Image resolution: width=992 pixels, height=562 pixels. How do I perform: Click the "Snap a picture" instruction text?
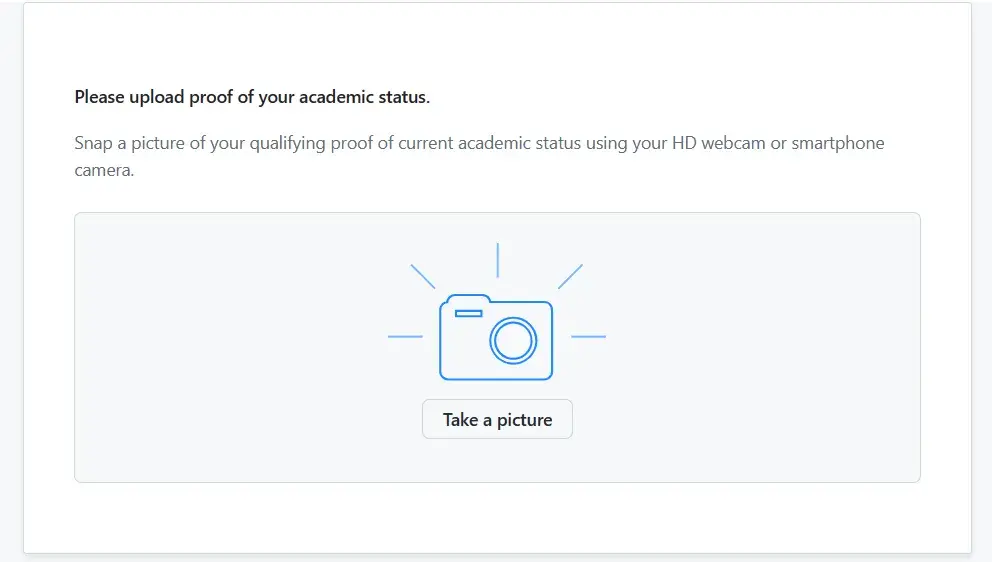tap(130, 143)
